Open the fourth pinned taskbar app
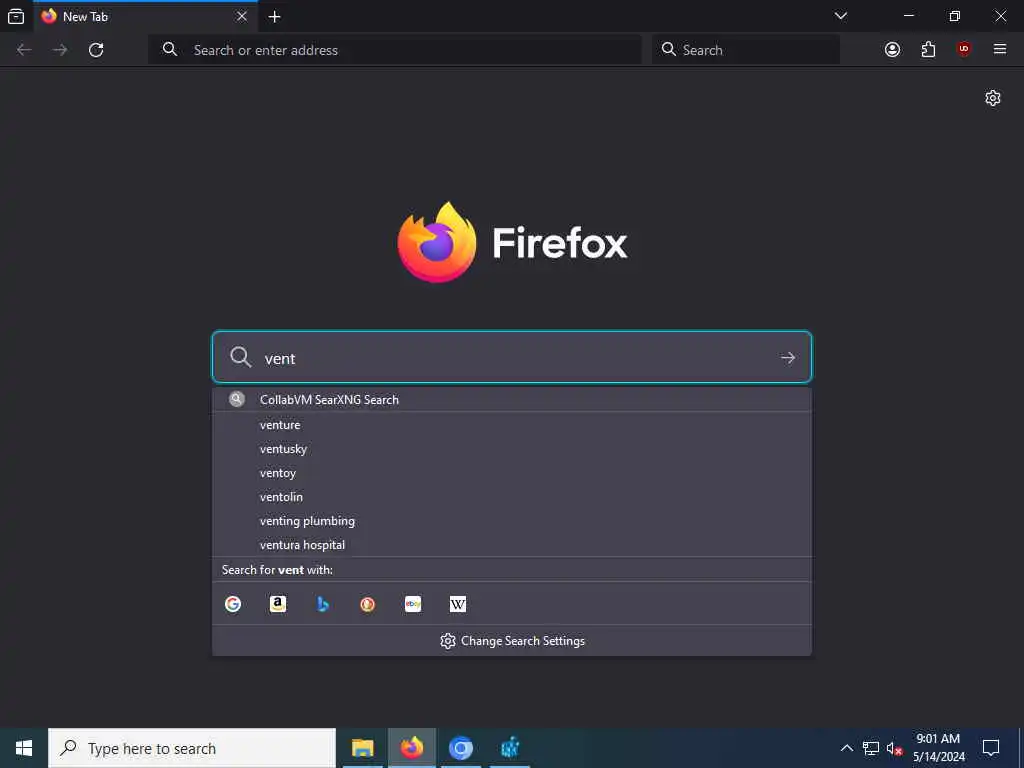This screenshot has width=1024, height=768. (509, 748)
